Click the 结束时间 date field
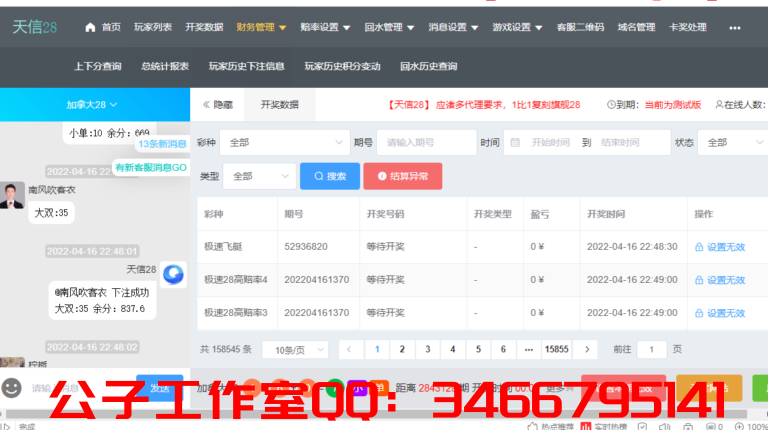The height and width of the screenshot is (430, 768). 620,143
